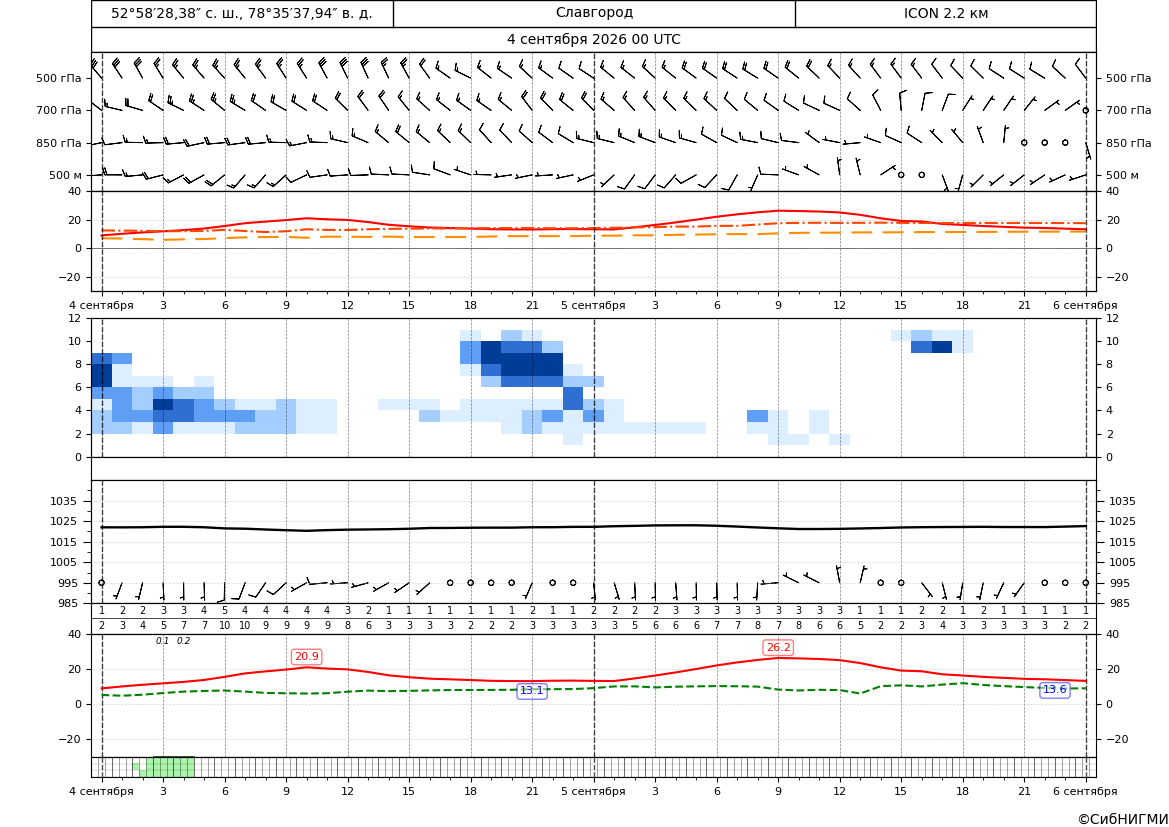Click the 20.9 temperature maximum label

point(306,656)
